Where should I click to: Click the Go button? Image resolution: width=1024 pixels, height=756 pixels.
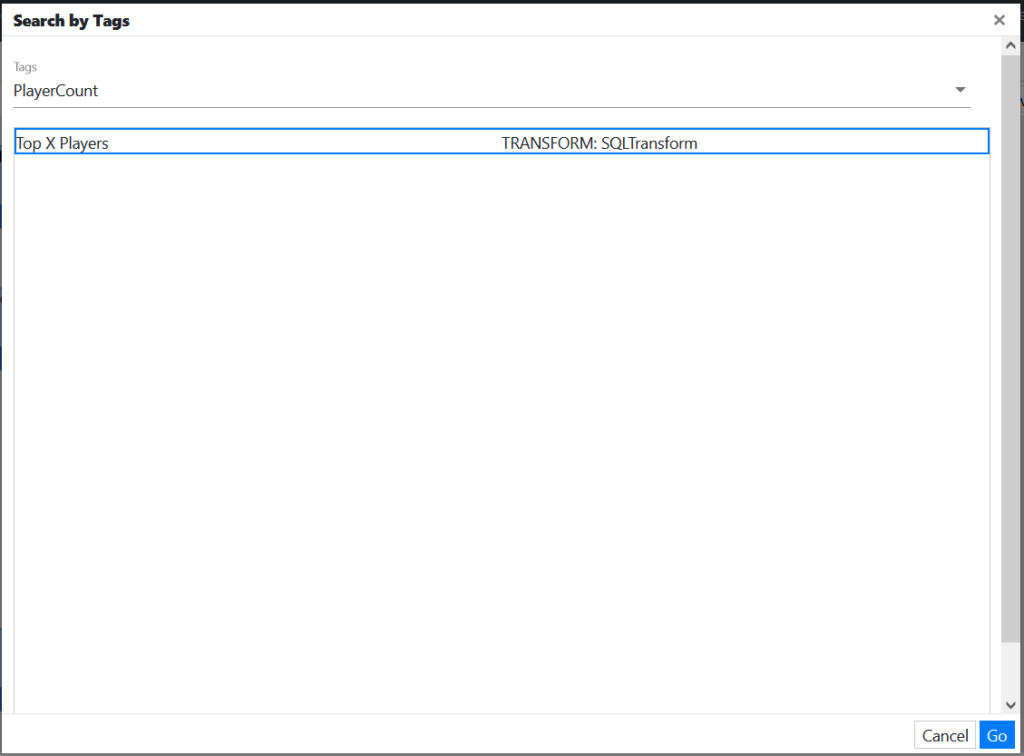pos(997,735)
